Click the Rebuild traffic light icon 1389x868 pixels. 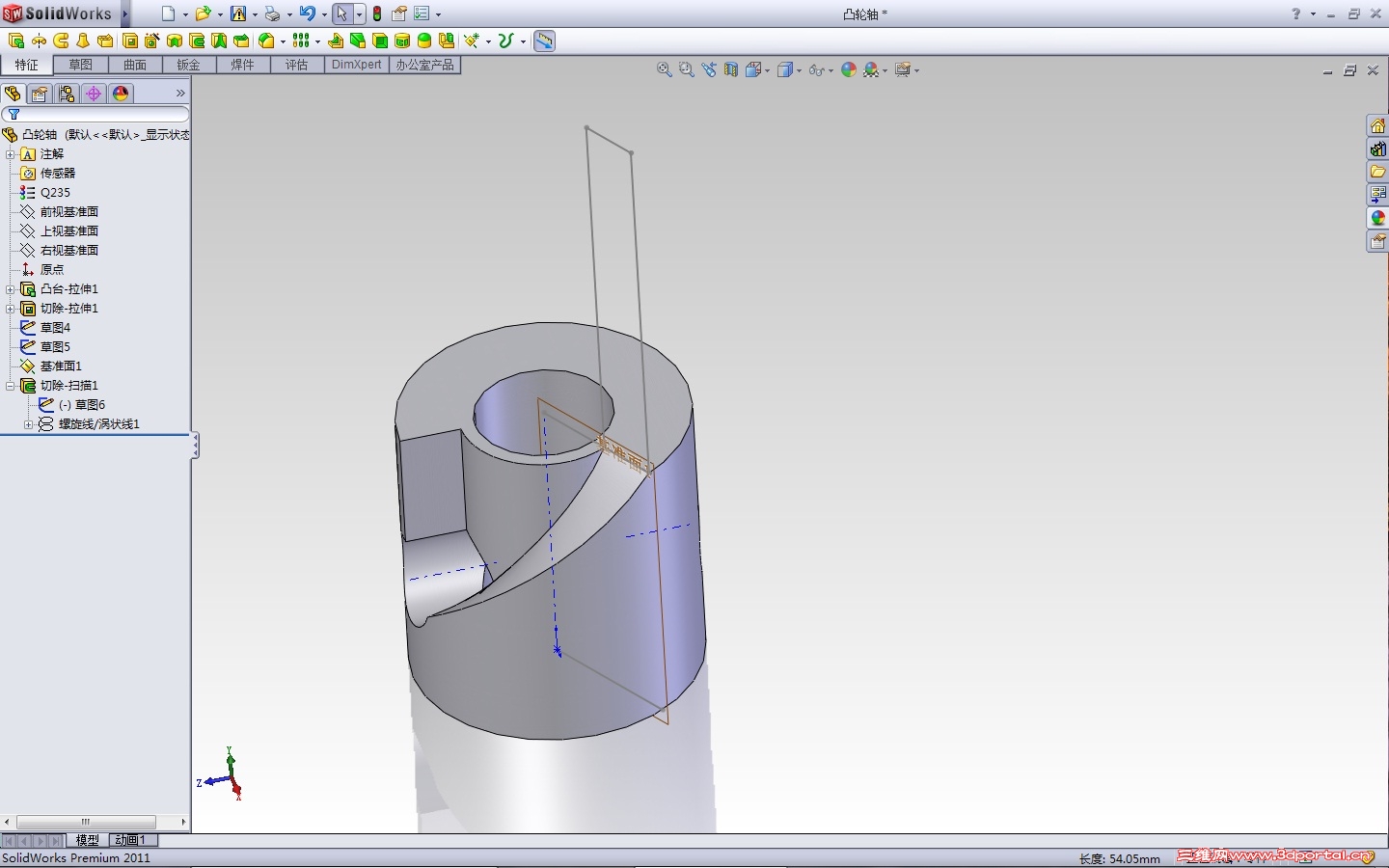tap(377, 14)
